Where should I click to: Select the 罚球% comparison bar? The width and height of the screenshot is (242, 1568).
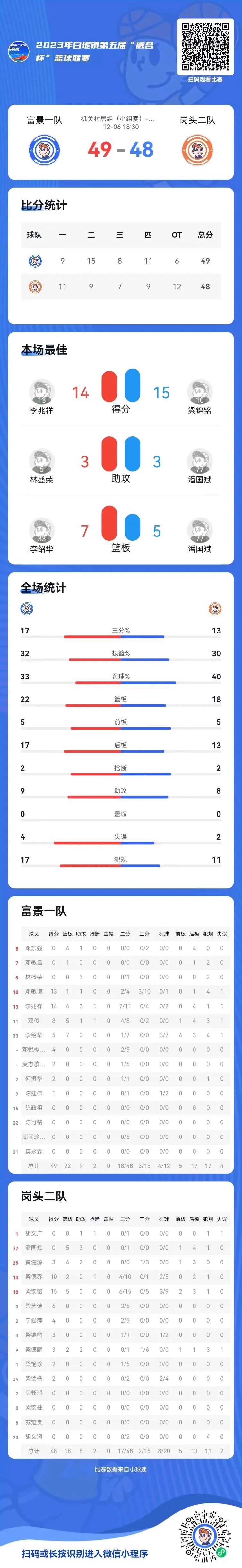(121, 682)
